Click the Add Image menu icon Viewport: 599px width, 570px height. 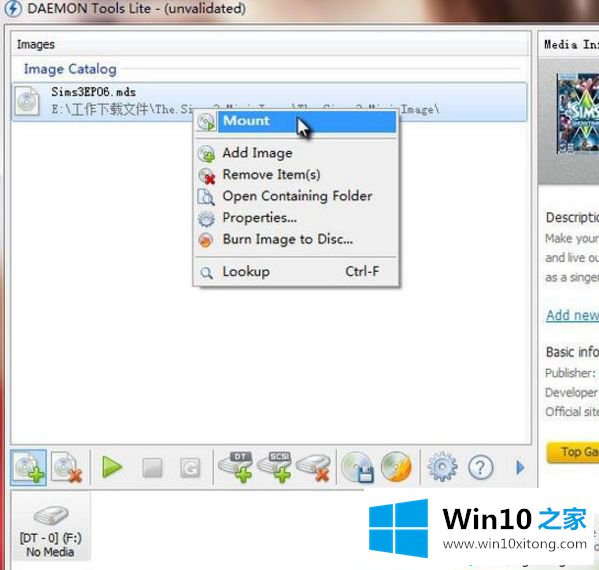(206, 154)
